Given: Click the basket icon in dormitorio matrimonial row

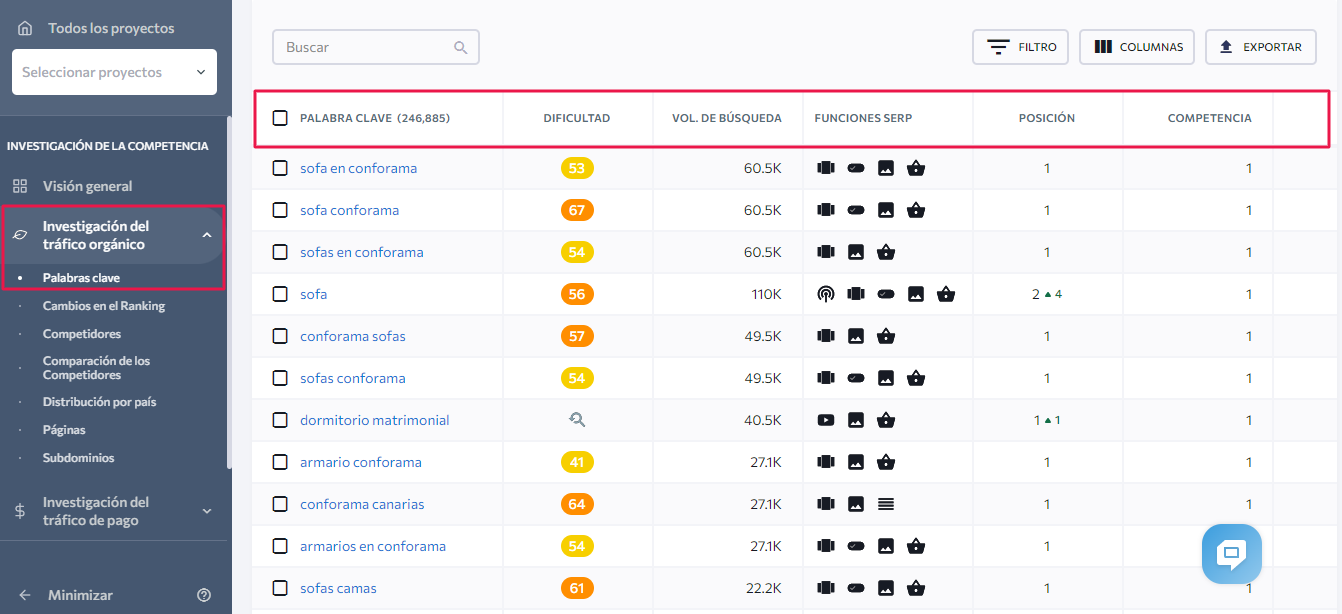Looking at the screenshot, I should pyautogui.click(x=885, y=420).
